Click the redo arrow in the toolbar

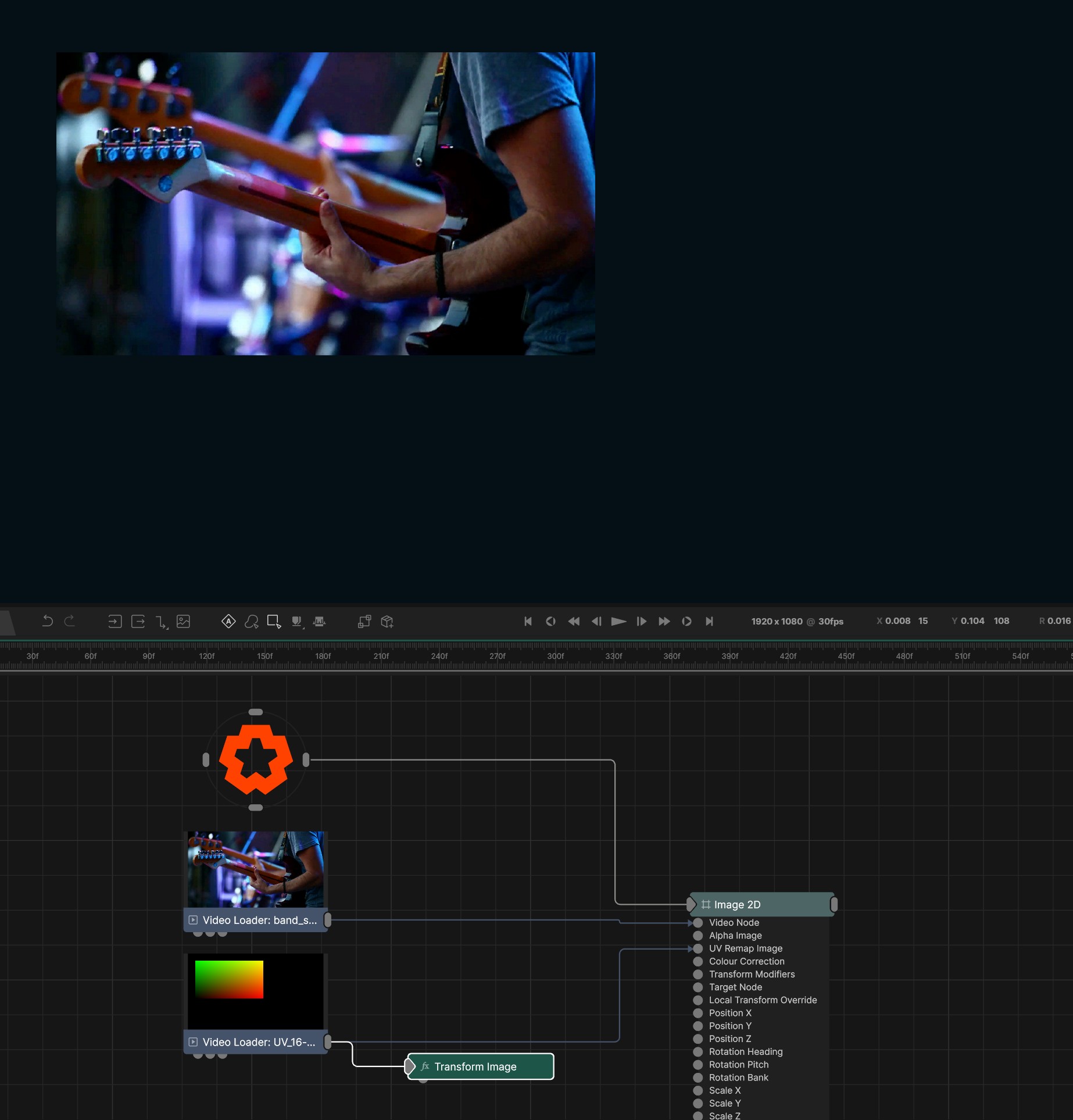(70, 621)
